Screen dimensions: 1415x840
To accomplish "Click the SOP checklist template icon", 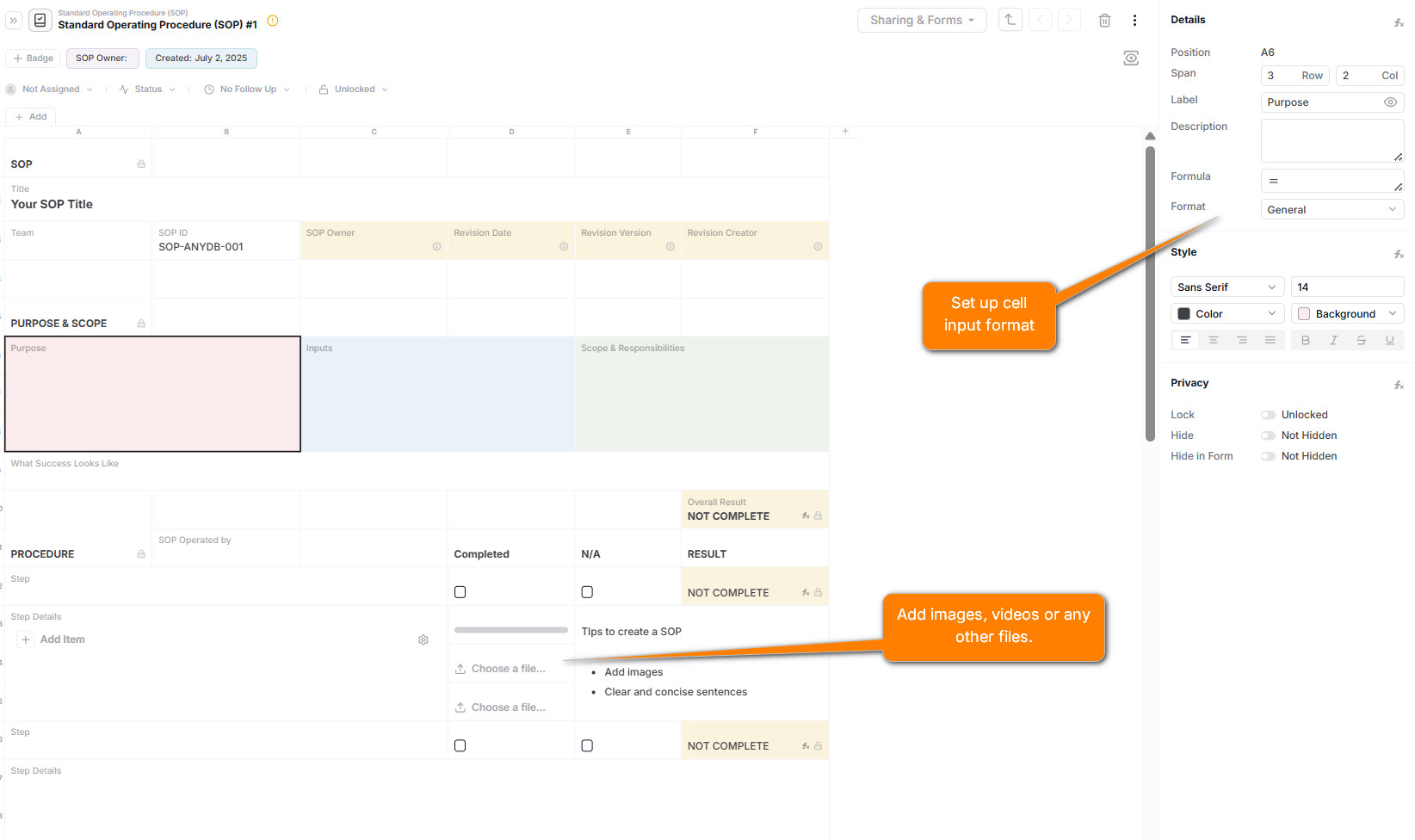I will pos(40,20).
